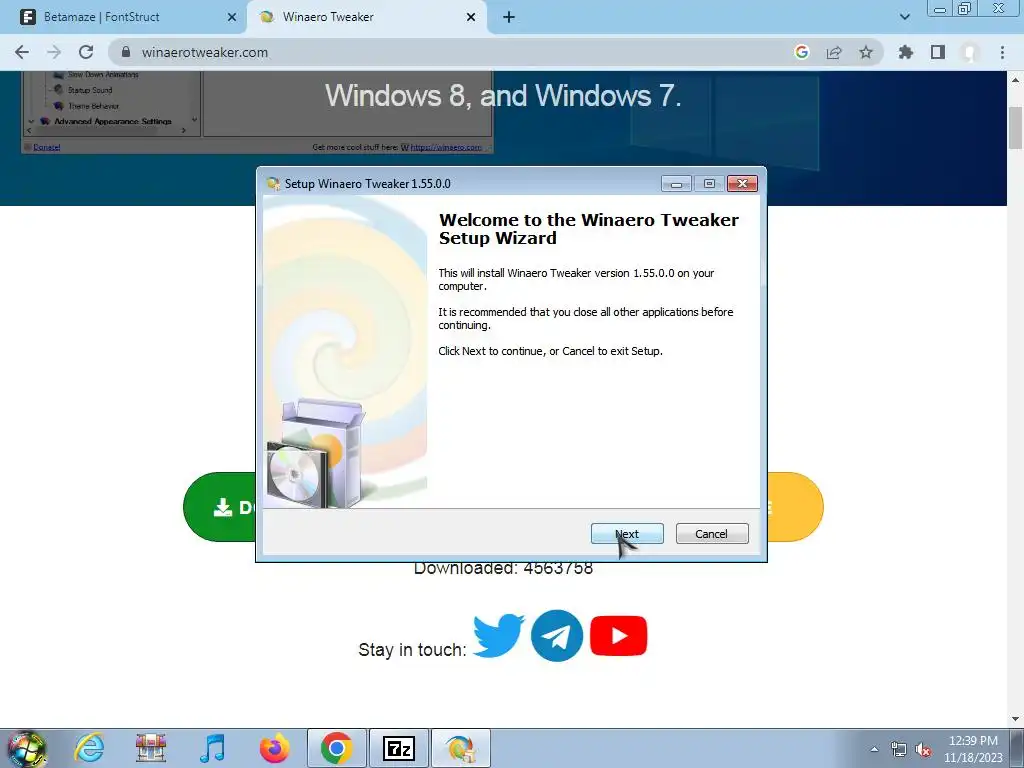Close the Setup Winaero Tweaker dialog
This screenshot has width=1024, height=768.
(743, 184)
